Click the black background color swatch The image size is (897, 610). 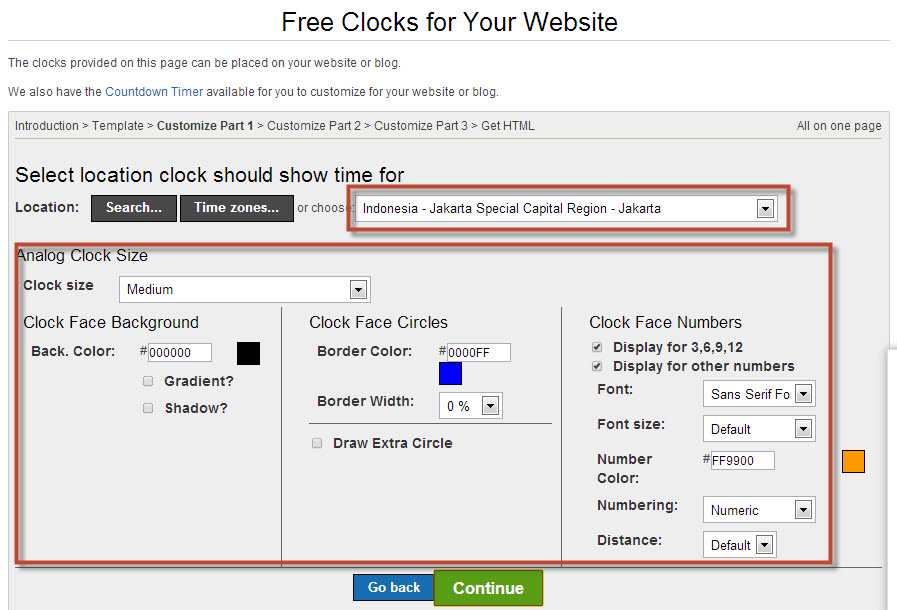[248, 353]
